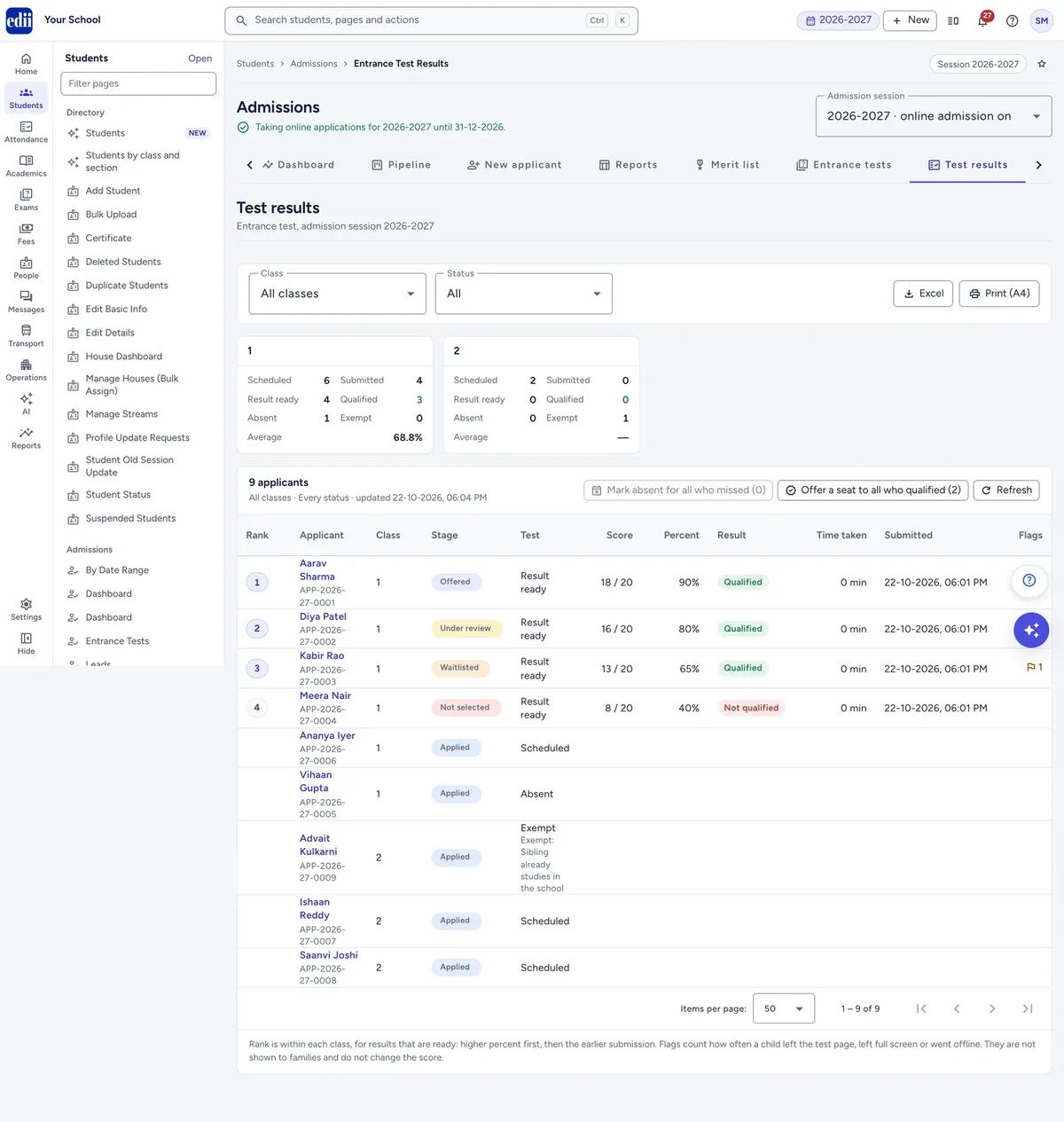
Task: Open the Transport sidebar icon
Action: (x=27, y=335)
